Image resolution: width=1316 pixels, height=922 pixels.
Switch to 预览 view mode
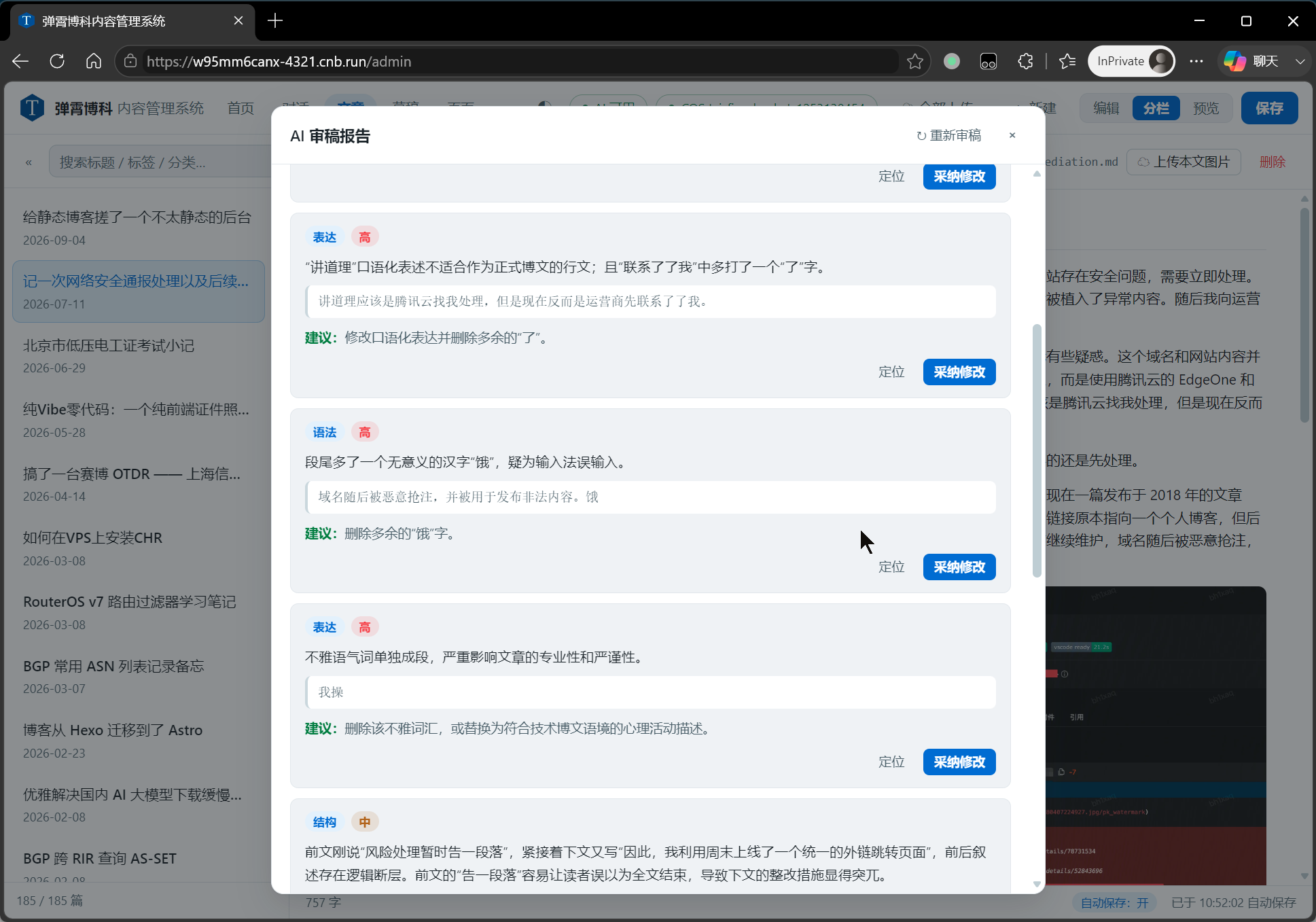click(x=1206, y=108)
